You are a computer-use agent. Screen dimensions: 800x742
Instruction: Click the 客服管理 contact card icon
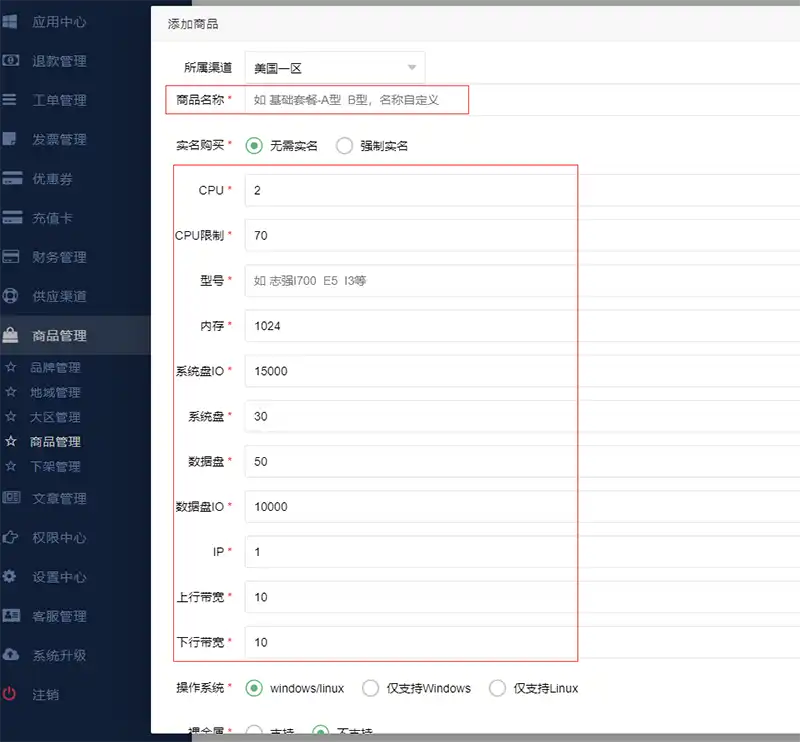11,615
